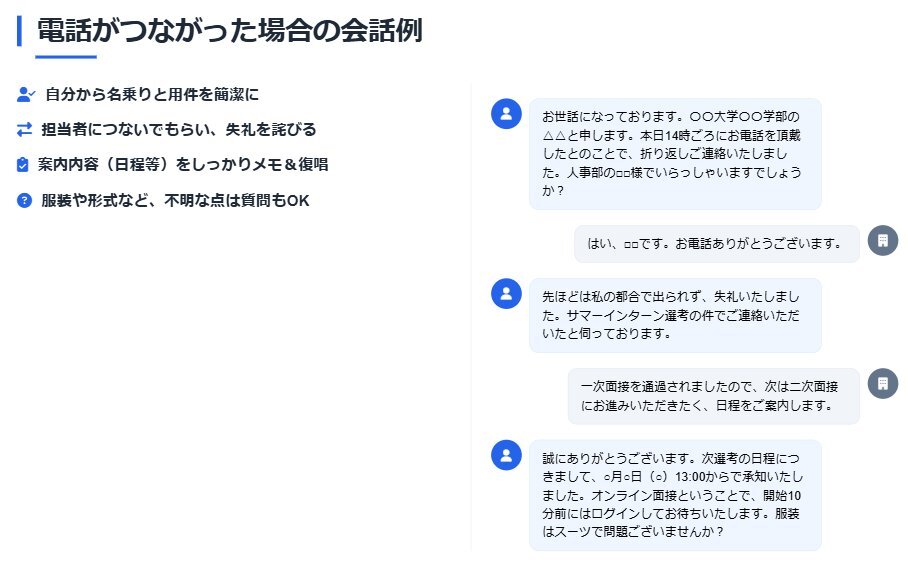Click the swap arrows icon beside 担当者につないで
908x561 pixels.
(x=24, y=130)
